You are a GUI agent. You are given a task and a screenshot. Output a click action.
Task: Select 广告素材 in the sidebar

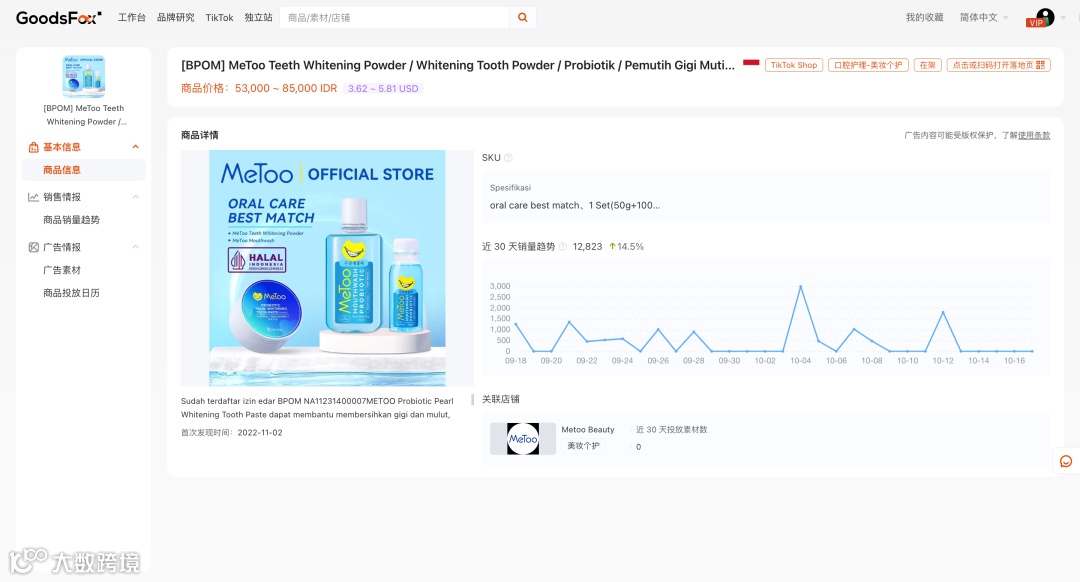pyautogui.click(x=62, y=270)
